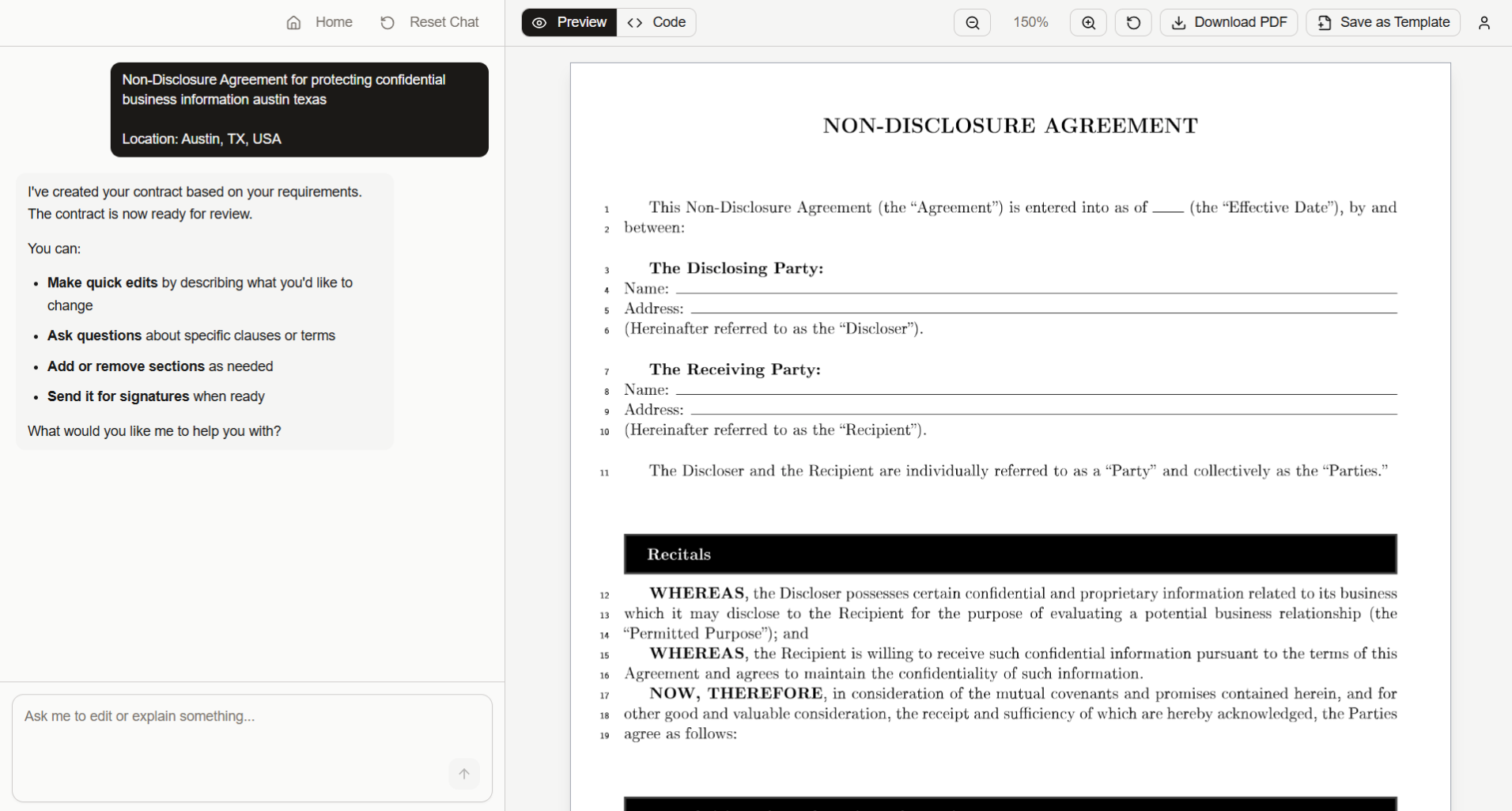Save the document as a template
Image resolution: width=1512 pixels, height=811 pixels.
[x=1383, y=22]
